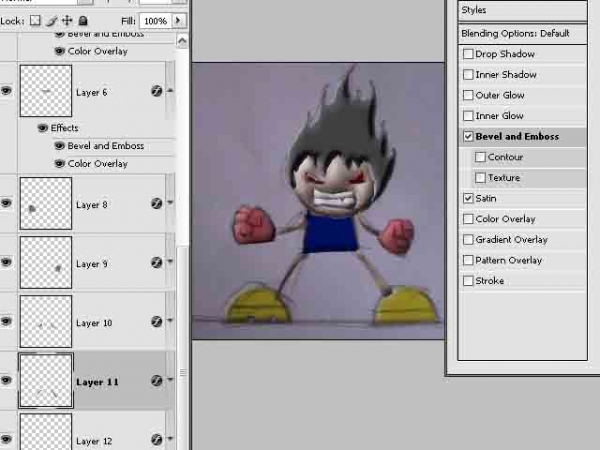Select the Layer 12 name text
The image size is (600, 450).
coord(94,441)
